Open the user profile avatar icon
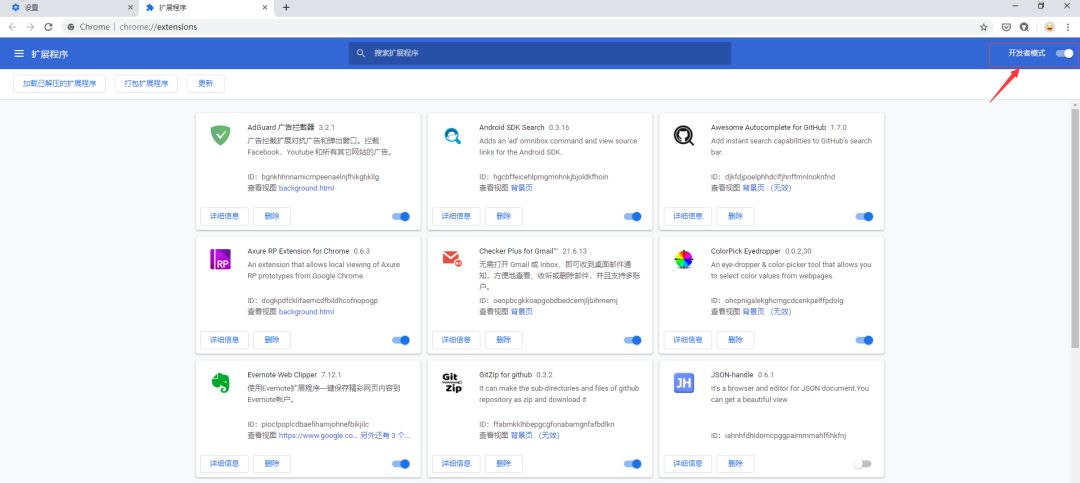Image resolution: width=1080 pixels, height=483 pixels. coord(1049,27)
